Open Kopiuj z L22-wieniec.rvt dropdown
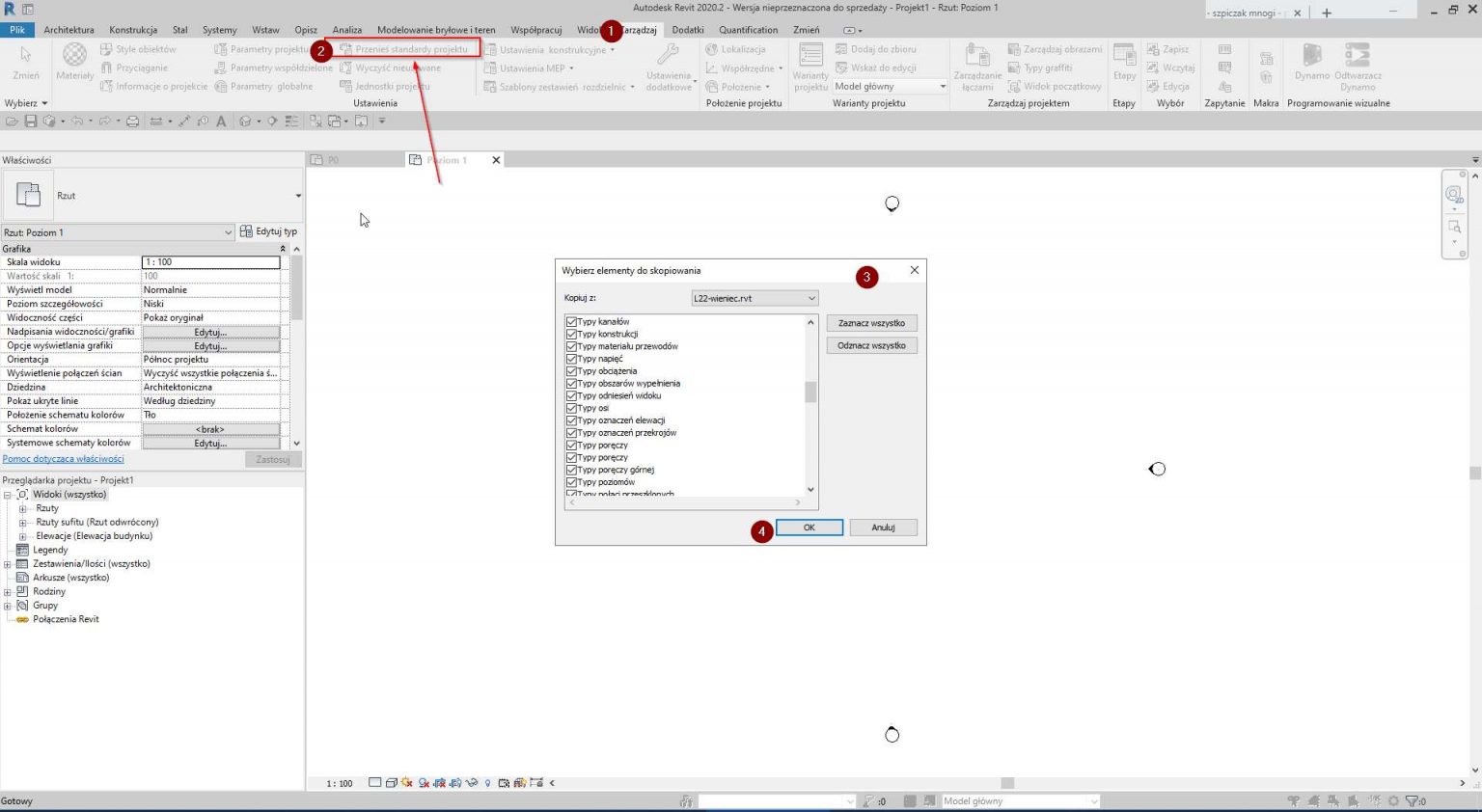Screen dimensions: 1482x812 coord(755,299)
